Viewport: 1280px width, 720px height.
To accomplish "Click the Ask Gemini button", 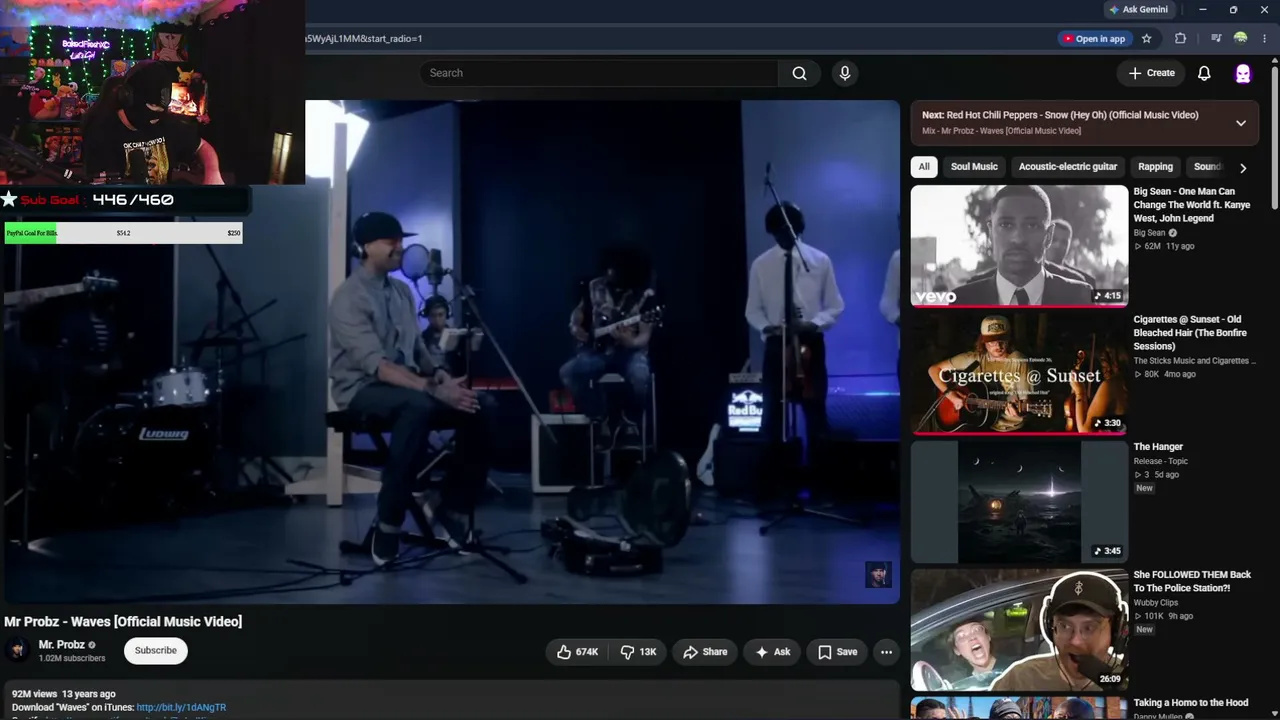I will pos(1138,10).
